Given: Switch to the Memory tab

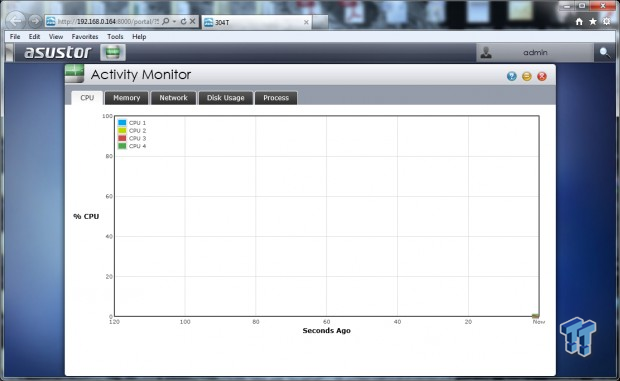Looking at the screenshot, I should coord(127,98).
